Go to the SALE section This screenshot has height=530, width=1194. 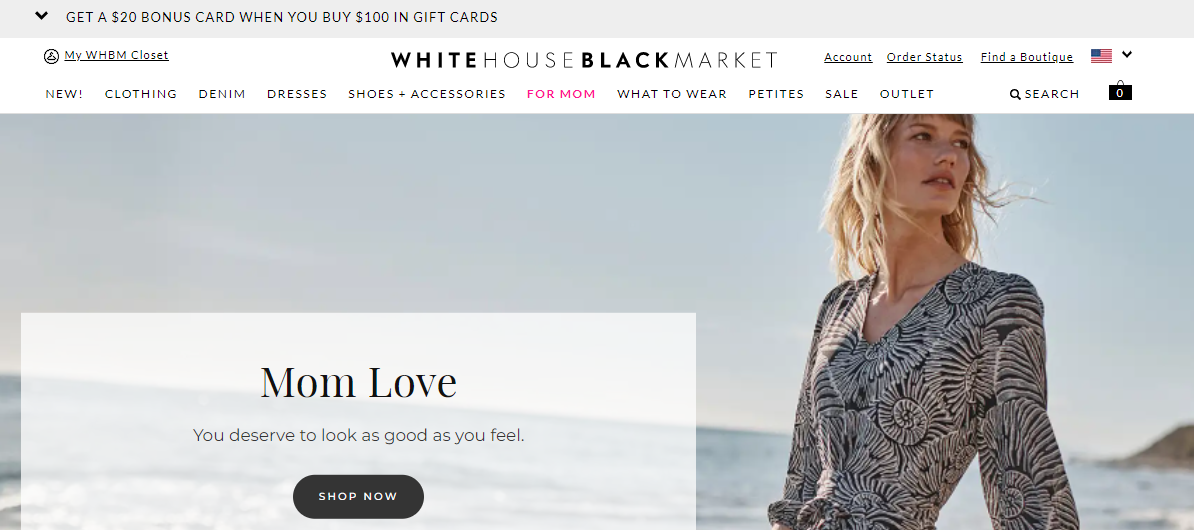(x=841, y=94)
